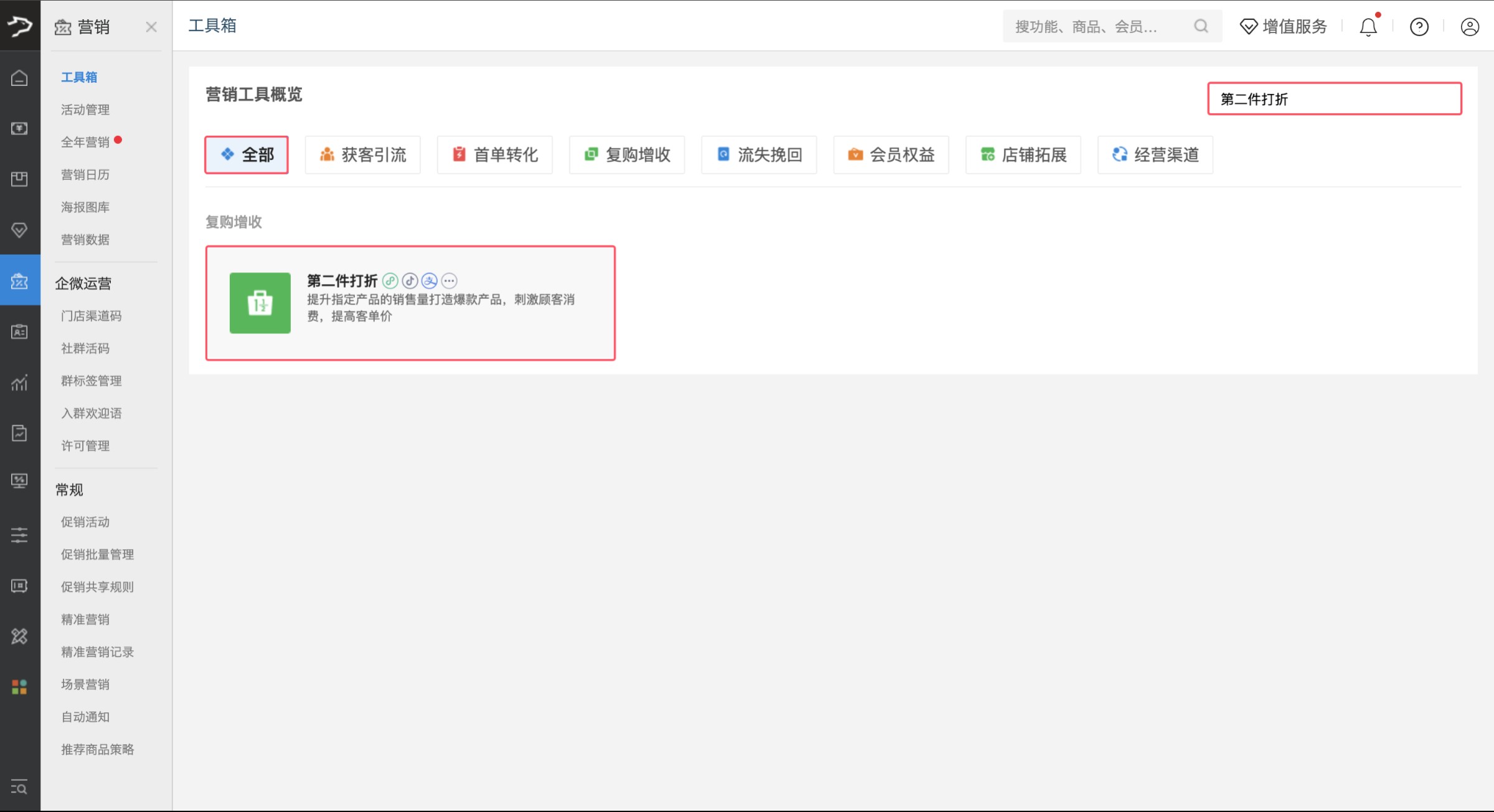Click the more channels ellipsis icon beside 第二件打折

[449, 281]
